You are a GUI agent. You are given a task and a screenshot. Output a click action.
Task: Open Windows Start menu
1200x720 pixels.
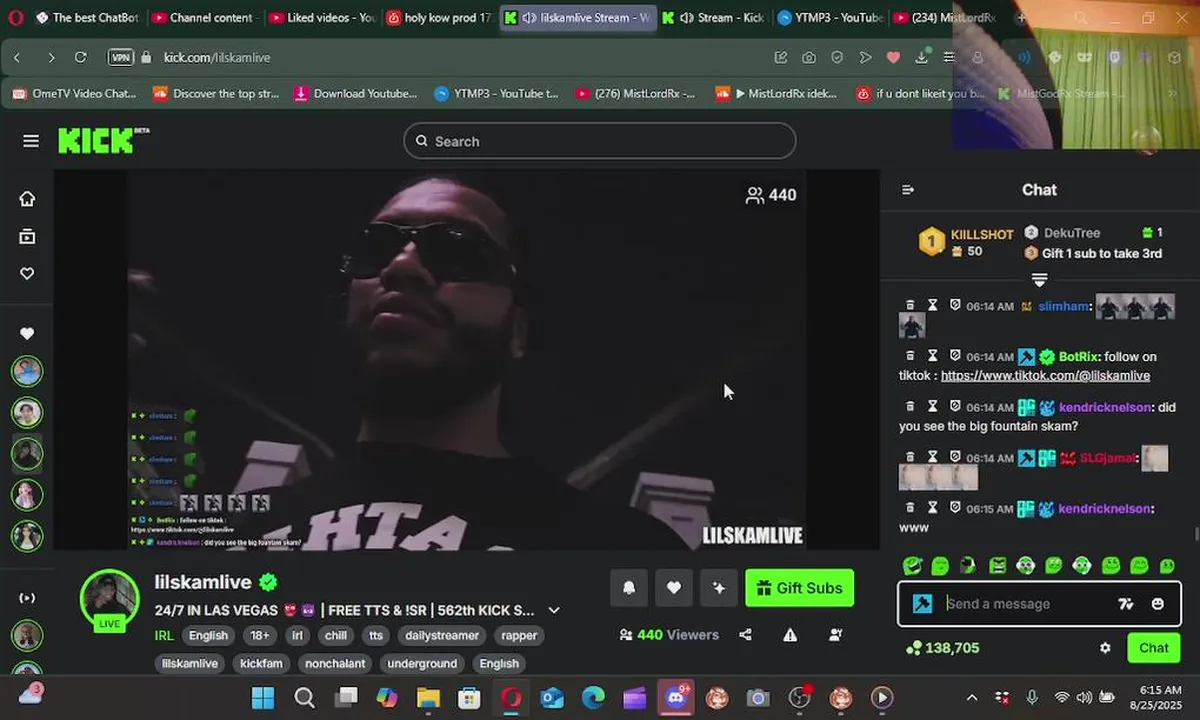263,697
